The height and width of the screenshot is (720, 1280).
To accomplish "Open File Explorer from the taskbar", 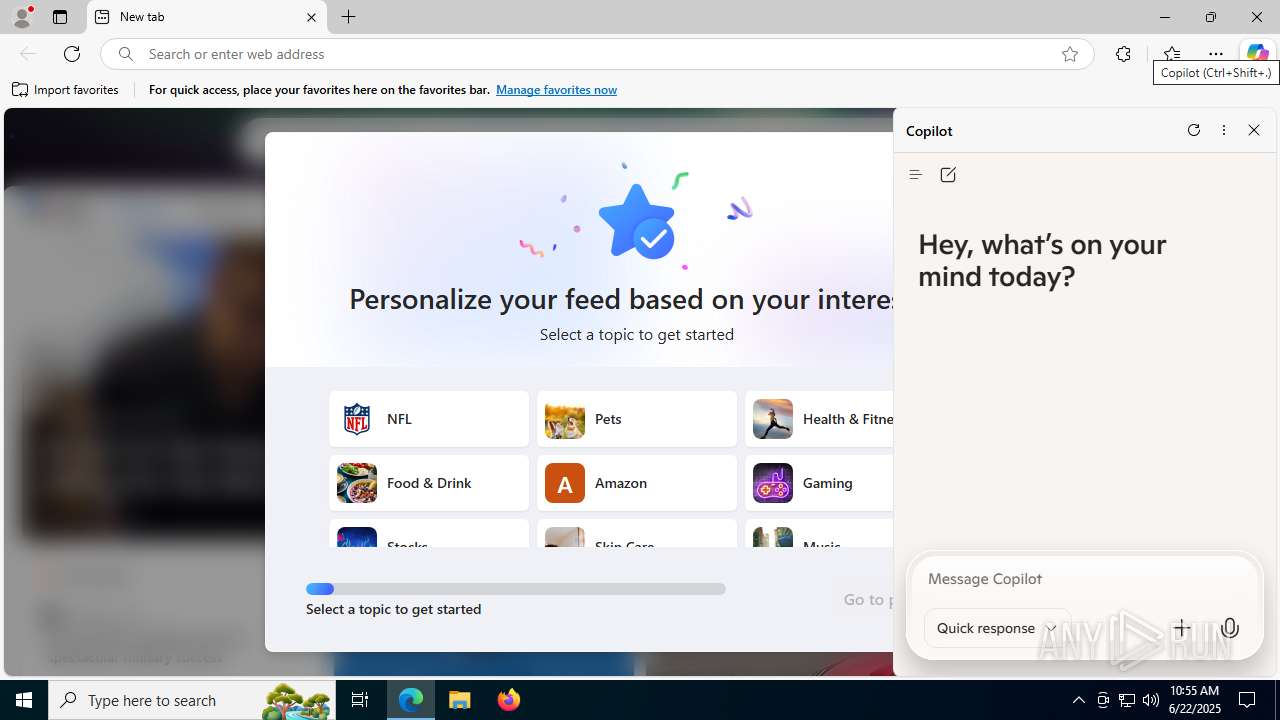I will pos(460,700).
